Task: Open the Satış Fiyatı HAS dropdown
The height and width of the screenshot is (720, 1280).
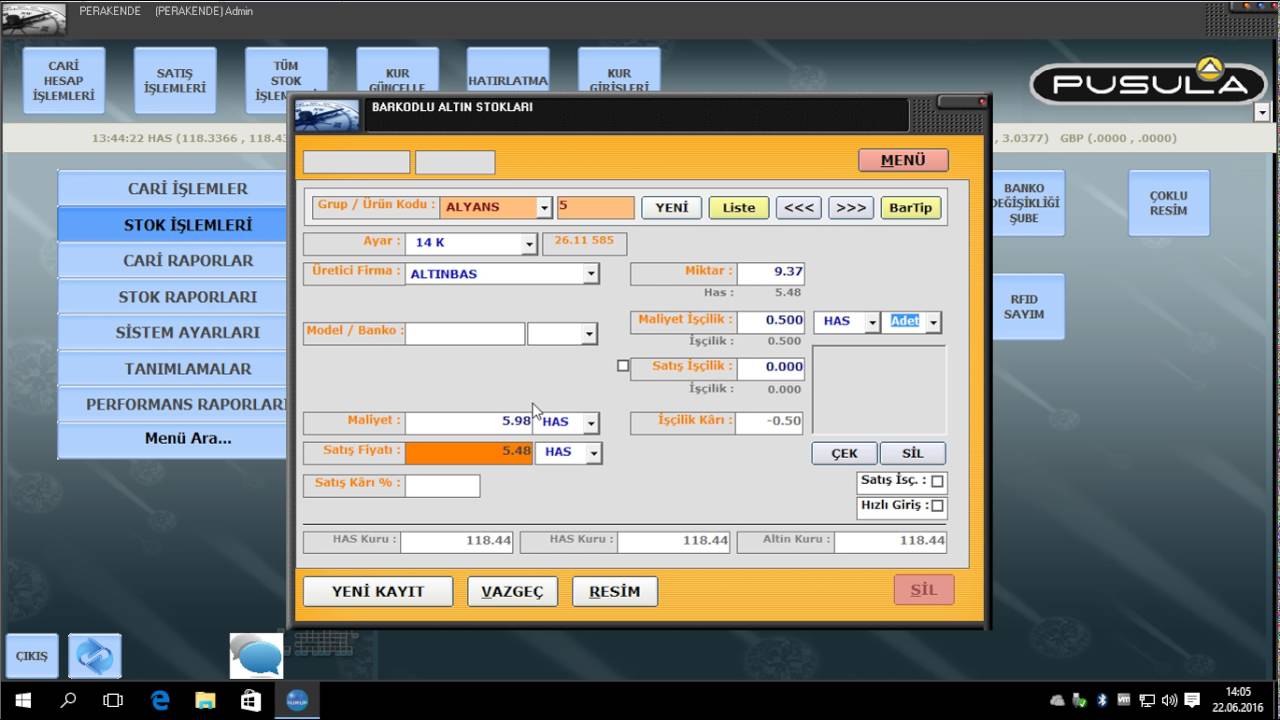Action: [x=594, y=453]
